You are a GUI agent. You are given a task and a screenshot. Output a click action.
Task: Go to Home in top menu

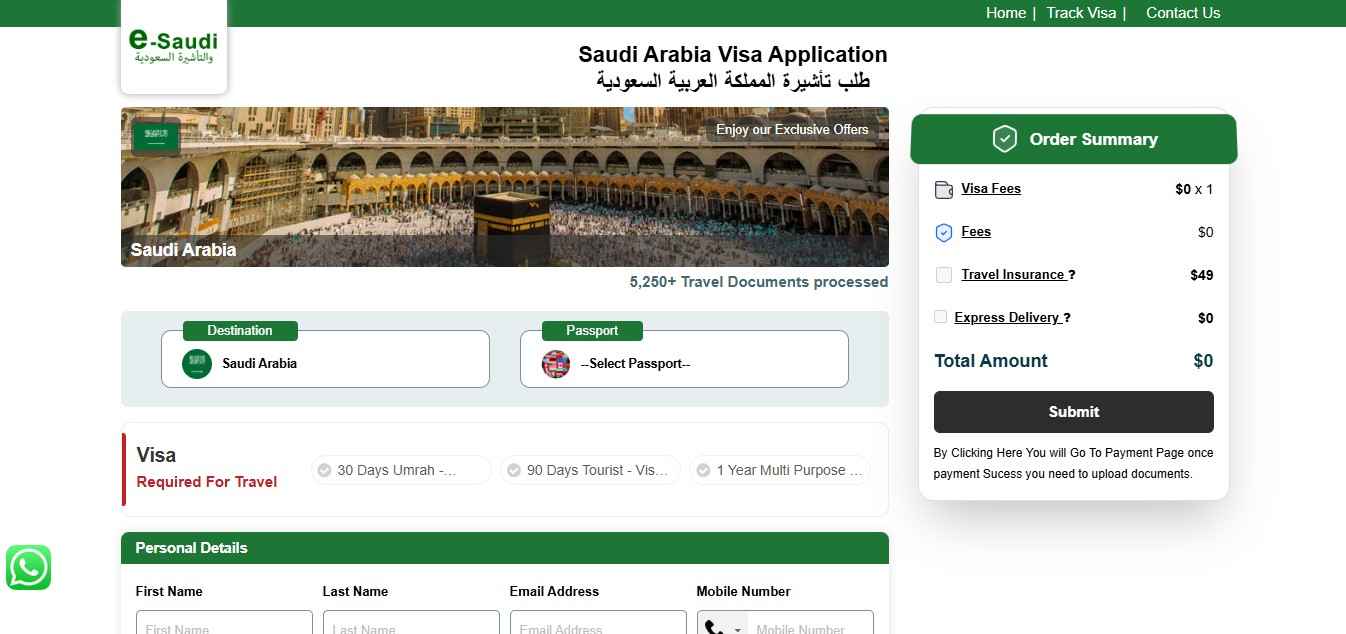pyautogui.click(x=1006, y=13)
